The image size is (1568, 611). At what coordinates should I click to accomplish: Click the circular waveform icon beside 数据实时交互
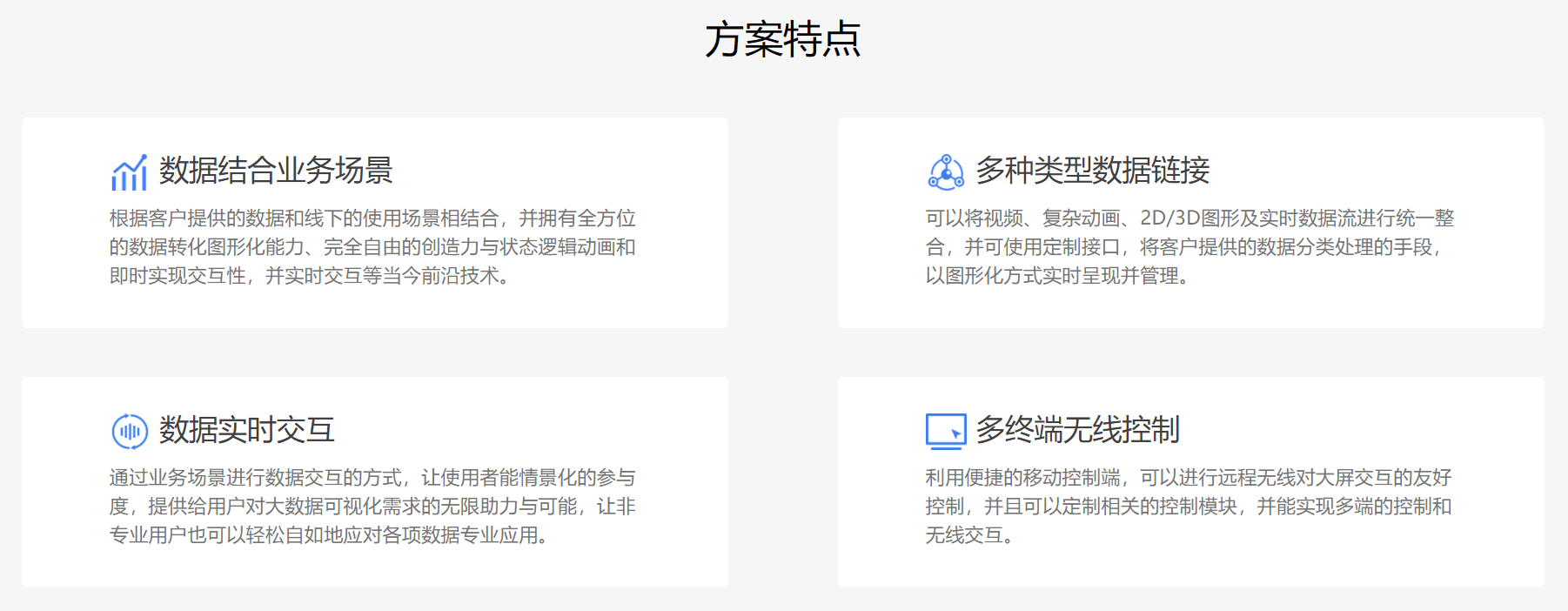[130, 431]
